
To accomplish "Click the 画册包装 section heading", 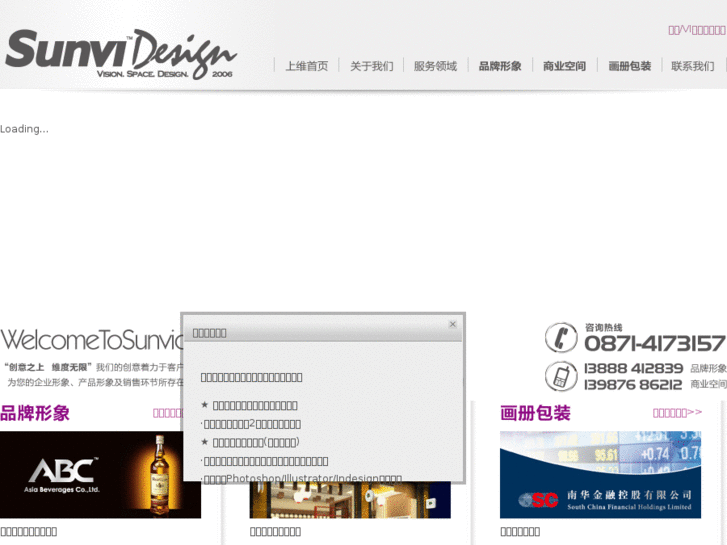I will 535,413.
